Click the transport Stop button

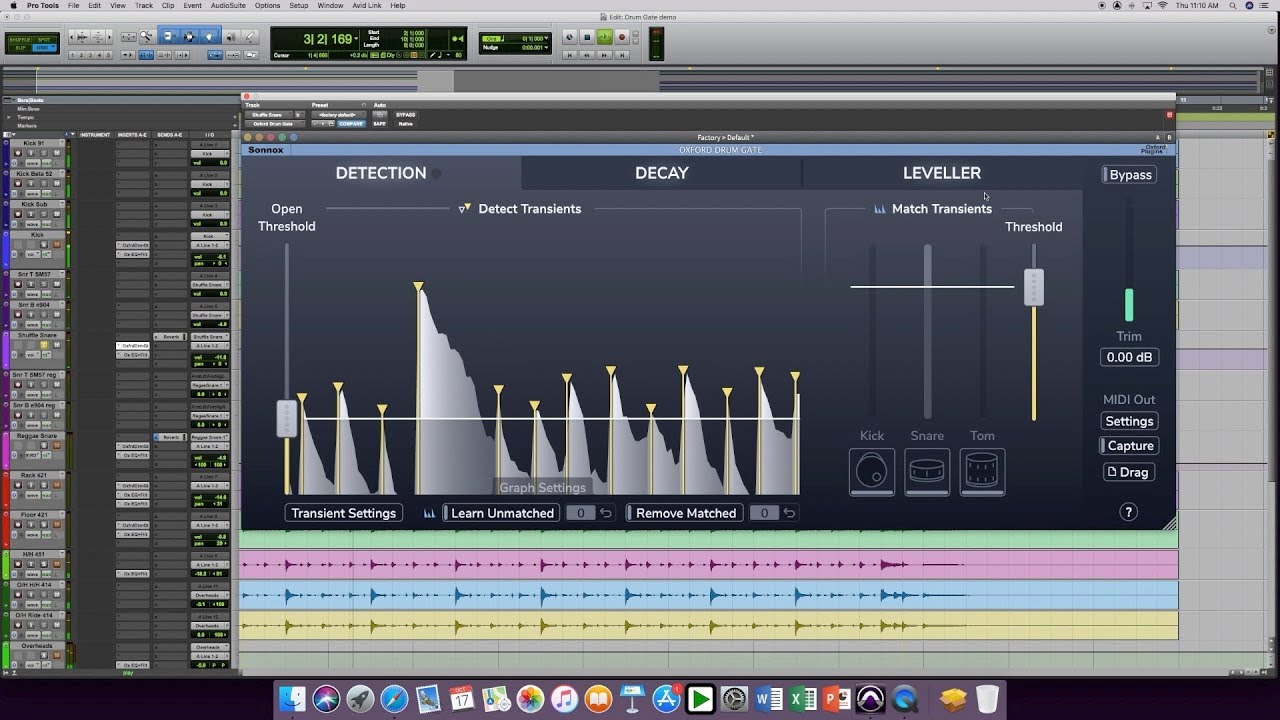tap(587, 37)
